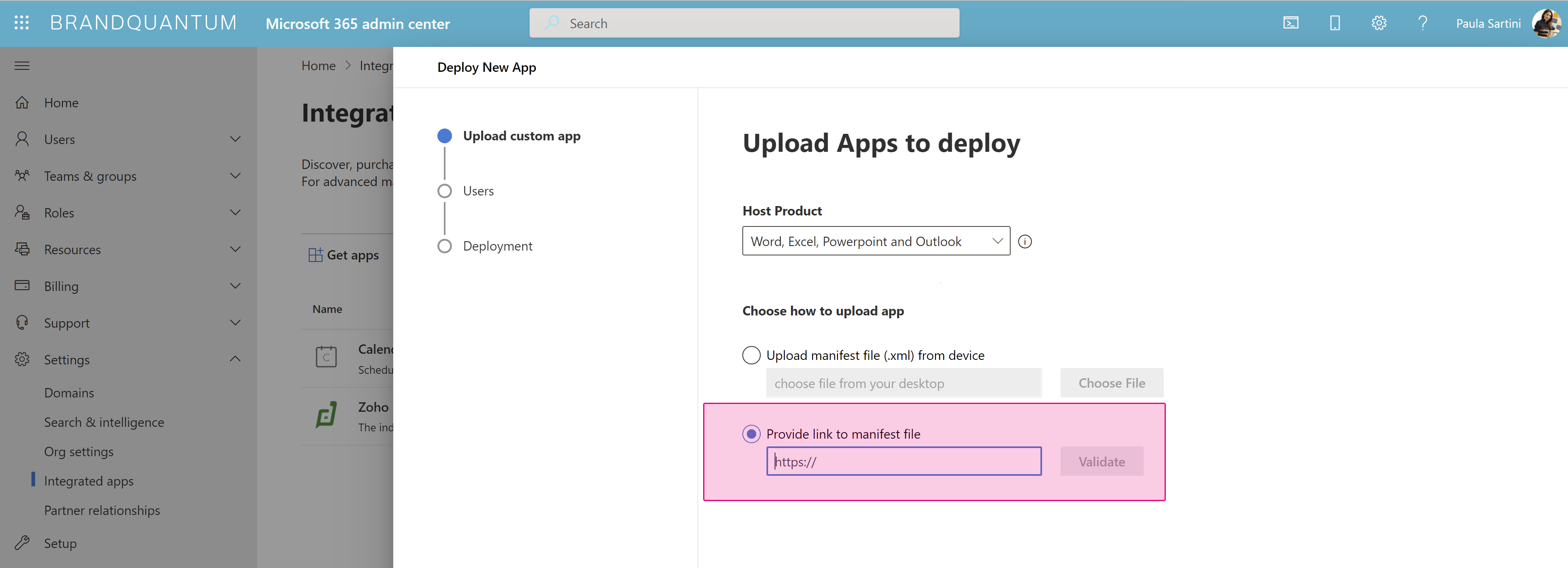Open Setup in the sidebar

(x=60, y=543)
